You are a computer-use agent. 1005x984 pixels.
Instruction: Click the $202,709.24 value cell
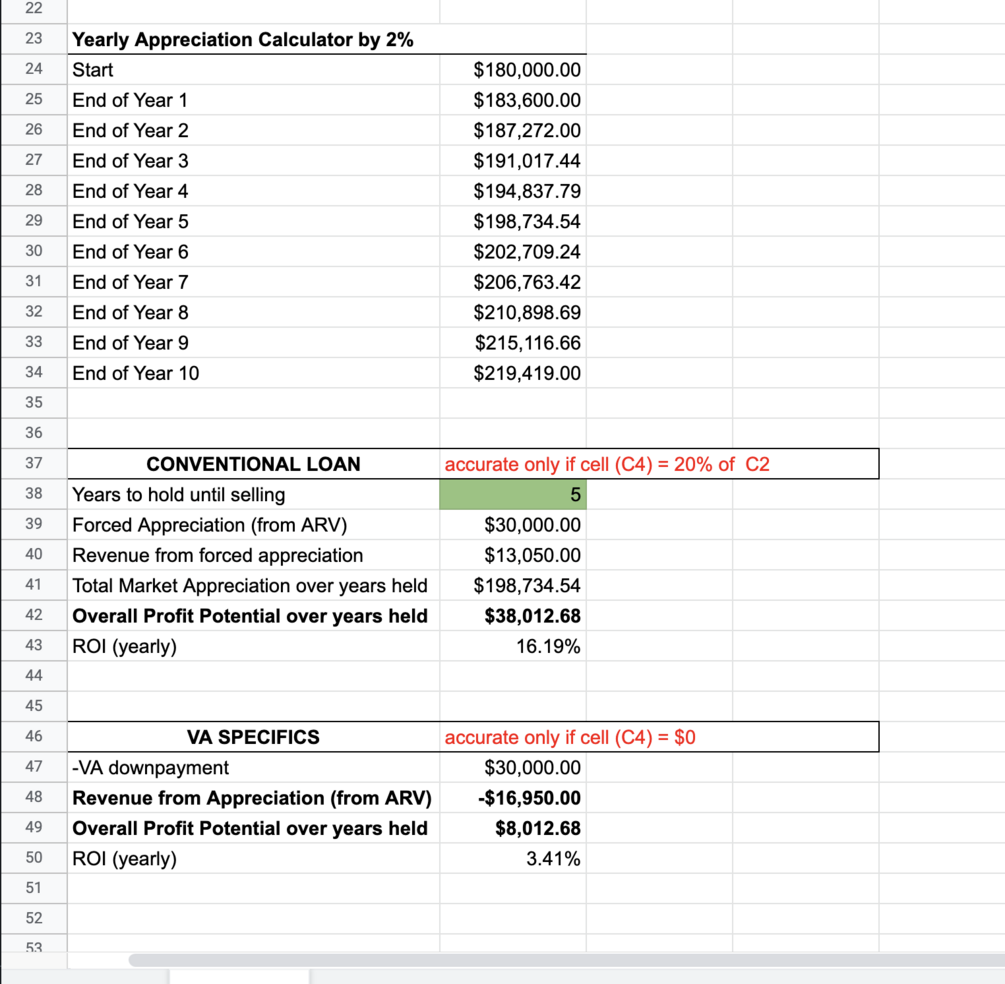[x=513, y=251]
